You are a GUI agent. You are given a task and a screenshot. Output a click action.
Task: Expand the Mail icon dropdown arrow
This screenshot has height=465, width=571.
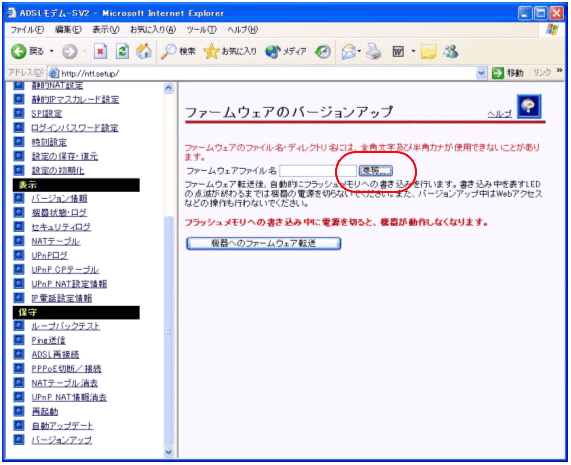click(359, 51)
